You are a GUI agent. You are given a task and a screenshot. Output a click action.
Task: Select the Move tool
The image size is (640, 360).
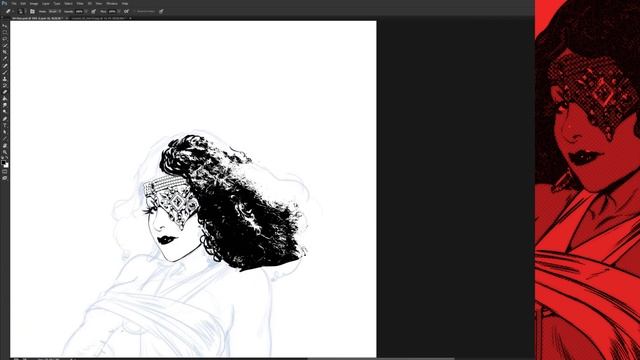(x=5, y=25)
